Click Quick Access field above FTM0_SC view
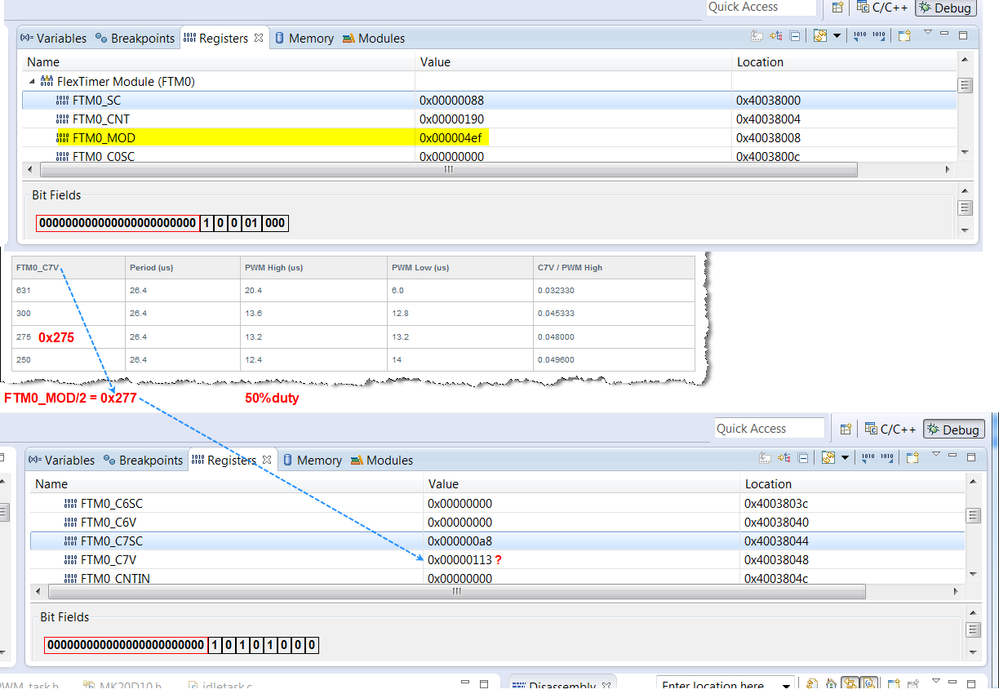 pyautogui.click(x=761, y=7)
